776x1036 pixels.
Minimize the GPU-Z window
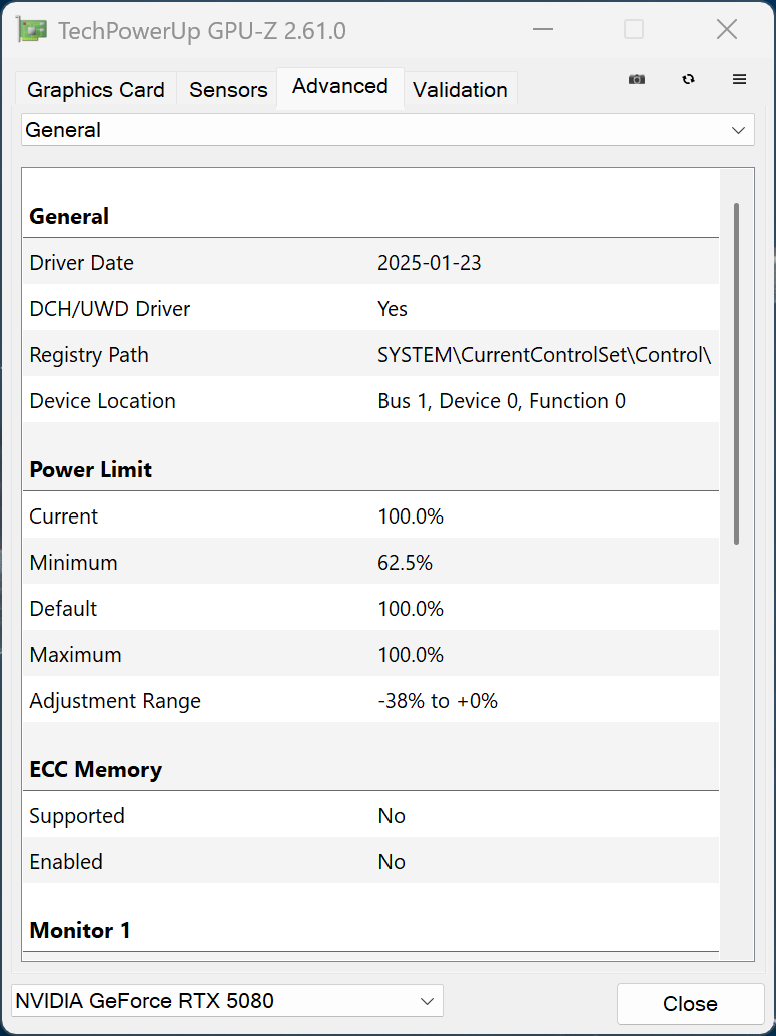[x=543, y=30]
